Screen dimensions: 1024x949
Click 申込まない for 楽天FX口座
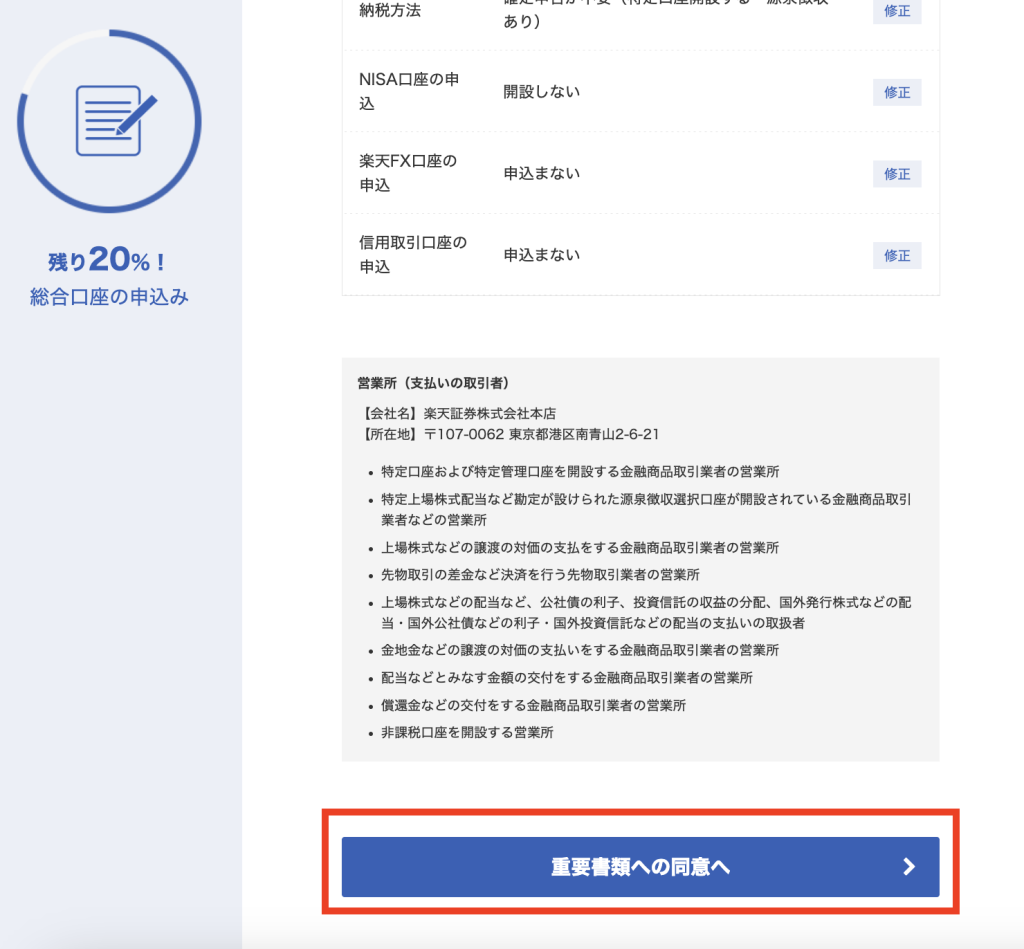[x=540, y=172]
